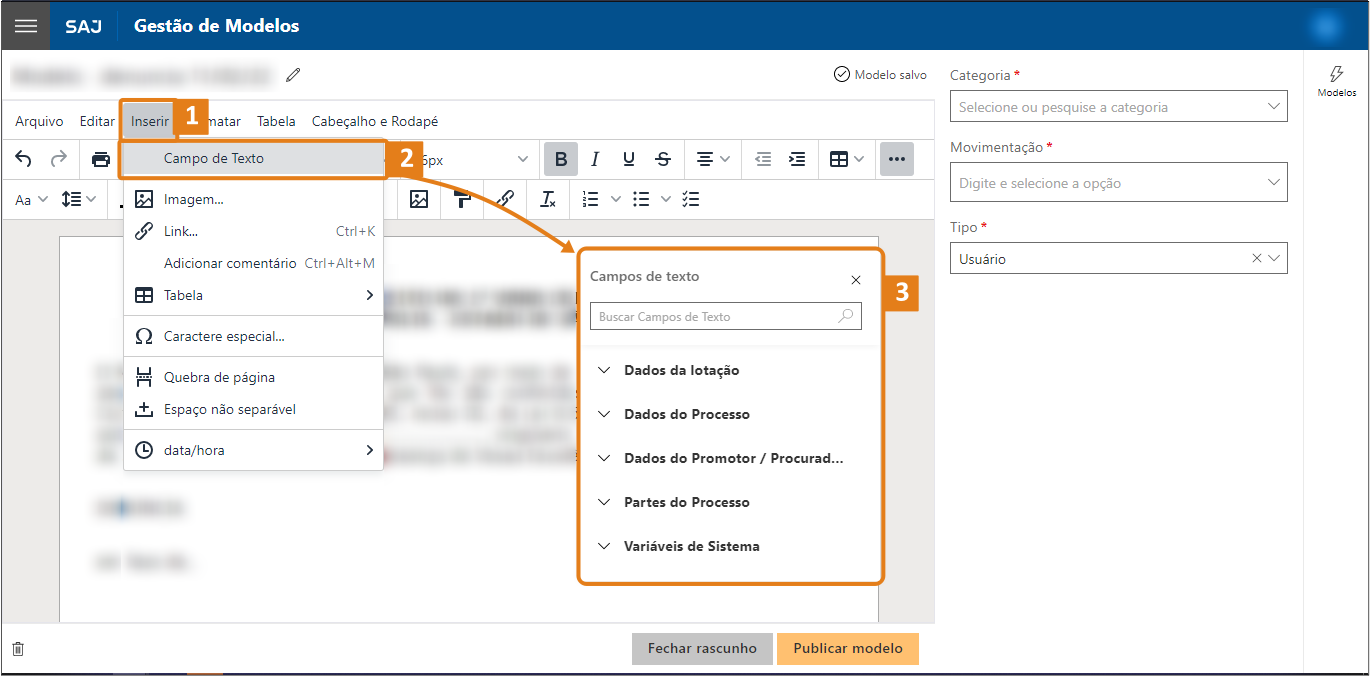Click the trash icon at bottom left

click(x=17, y=648)
